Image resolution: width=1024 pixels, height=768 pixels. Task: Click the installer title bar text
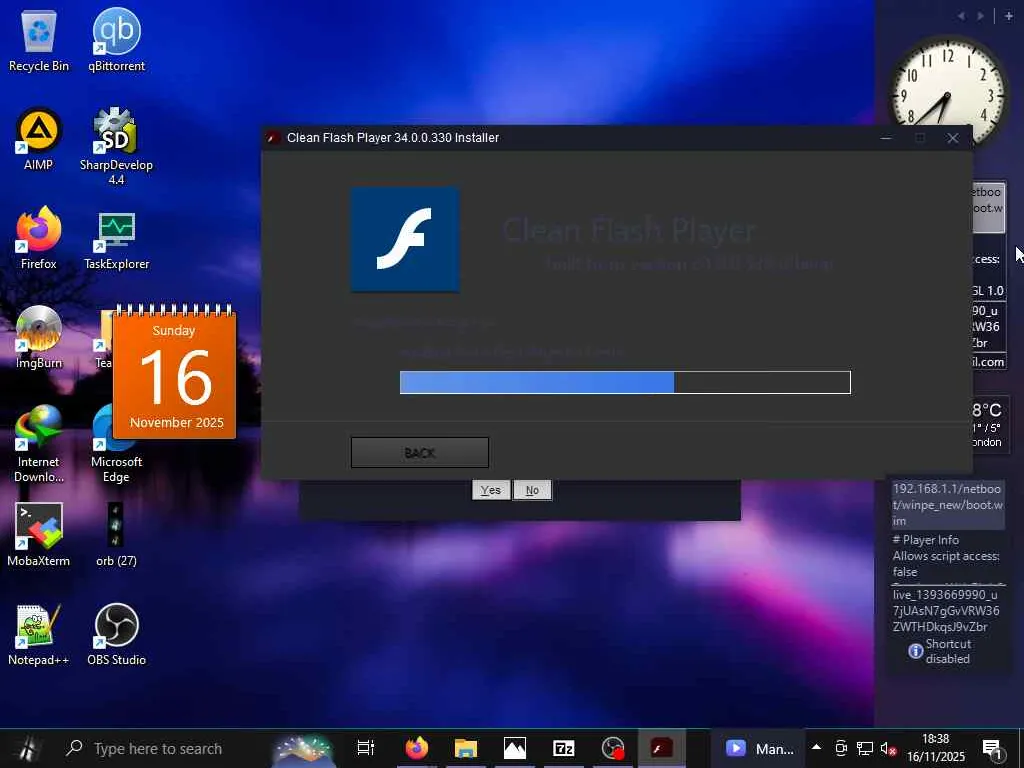click(x=393, y=138)
